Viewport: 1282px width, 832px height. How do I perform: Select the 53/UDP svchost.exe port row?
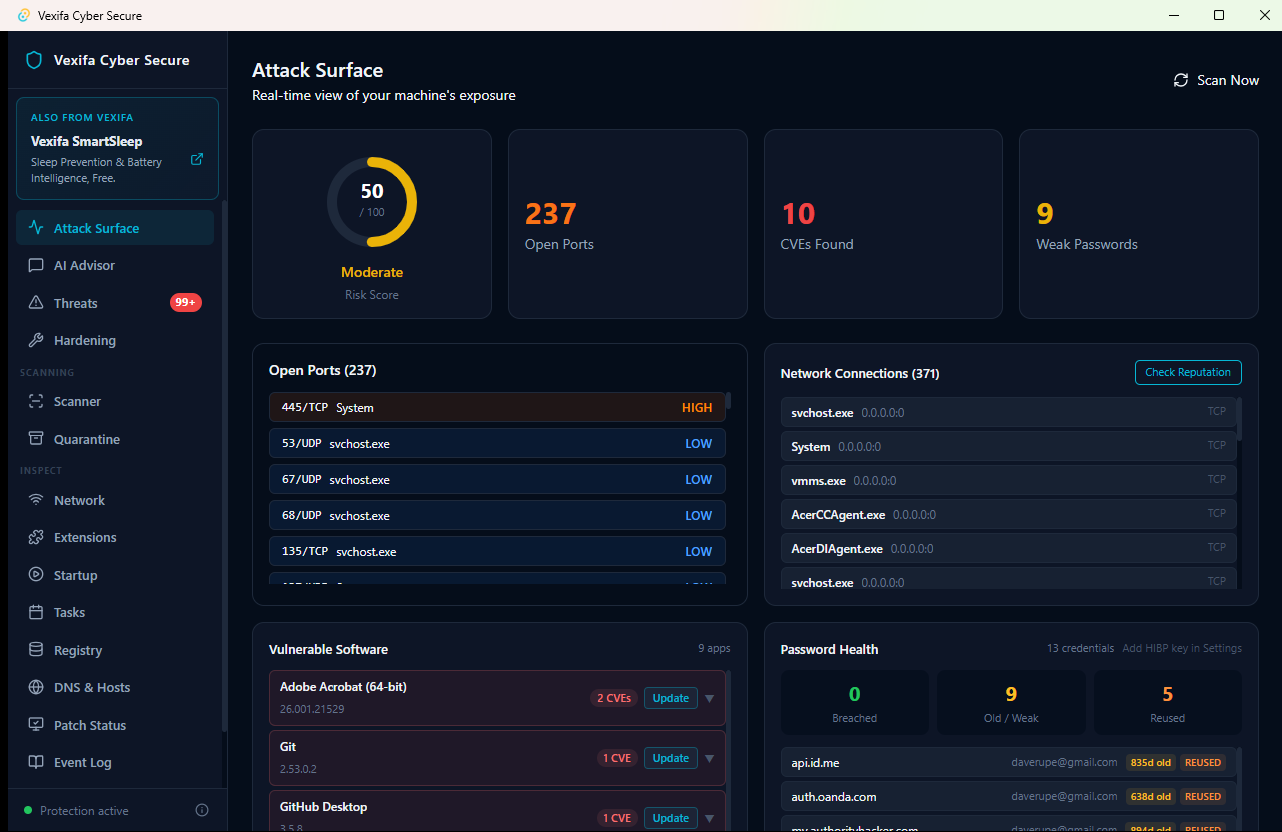coord(497,443)
